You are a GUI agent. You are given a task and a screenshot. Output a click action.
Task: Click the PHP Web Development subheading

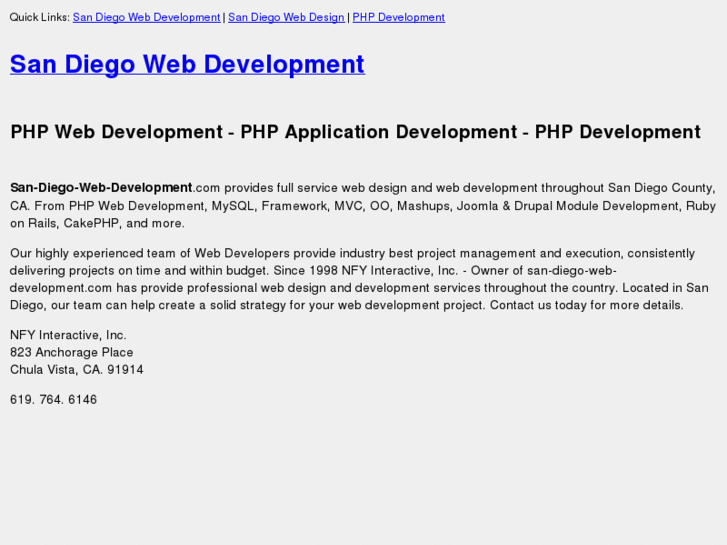click(355, 132)
